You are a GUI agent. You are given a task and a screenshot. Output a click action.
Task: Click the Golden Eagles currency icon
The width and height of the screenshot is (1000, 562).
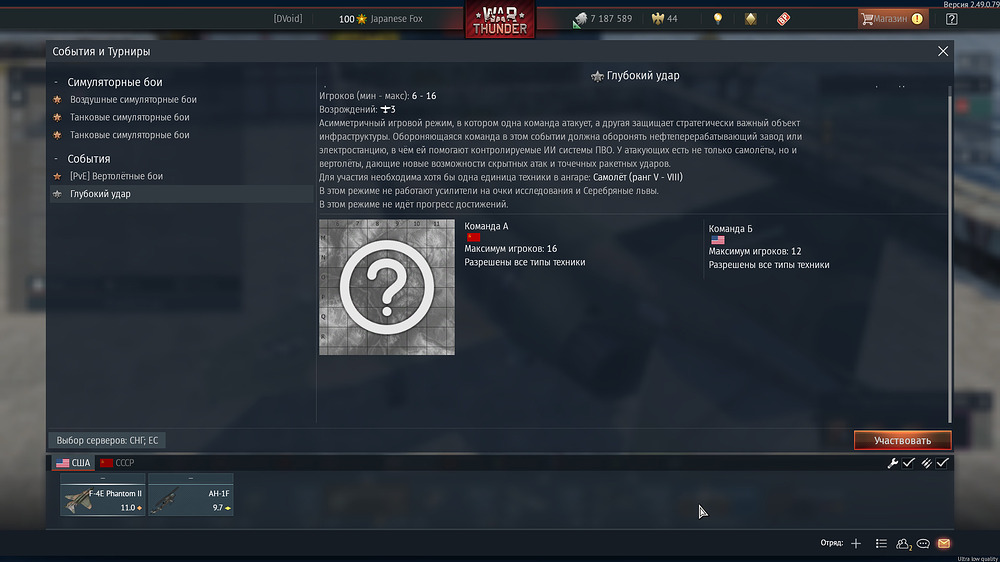click(x=658, y=18)
